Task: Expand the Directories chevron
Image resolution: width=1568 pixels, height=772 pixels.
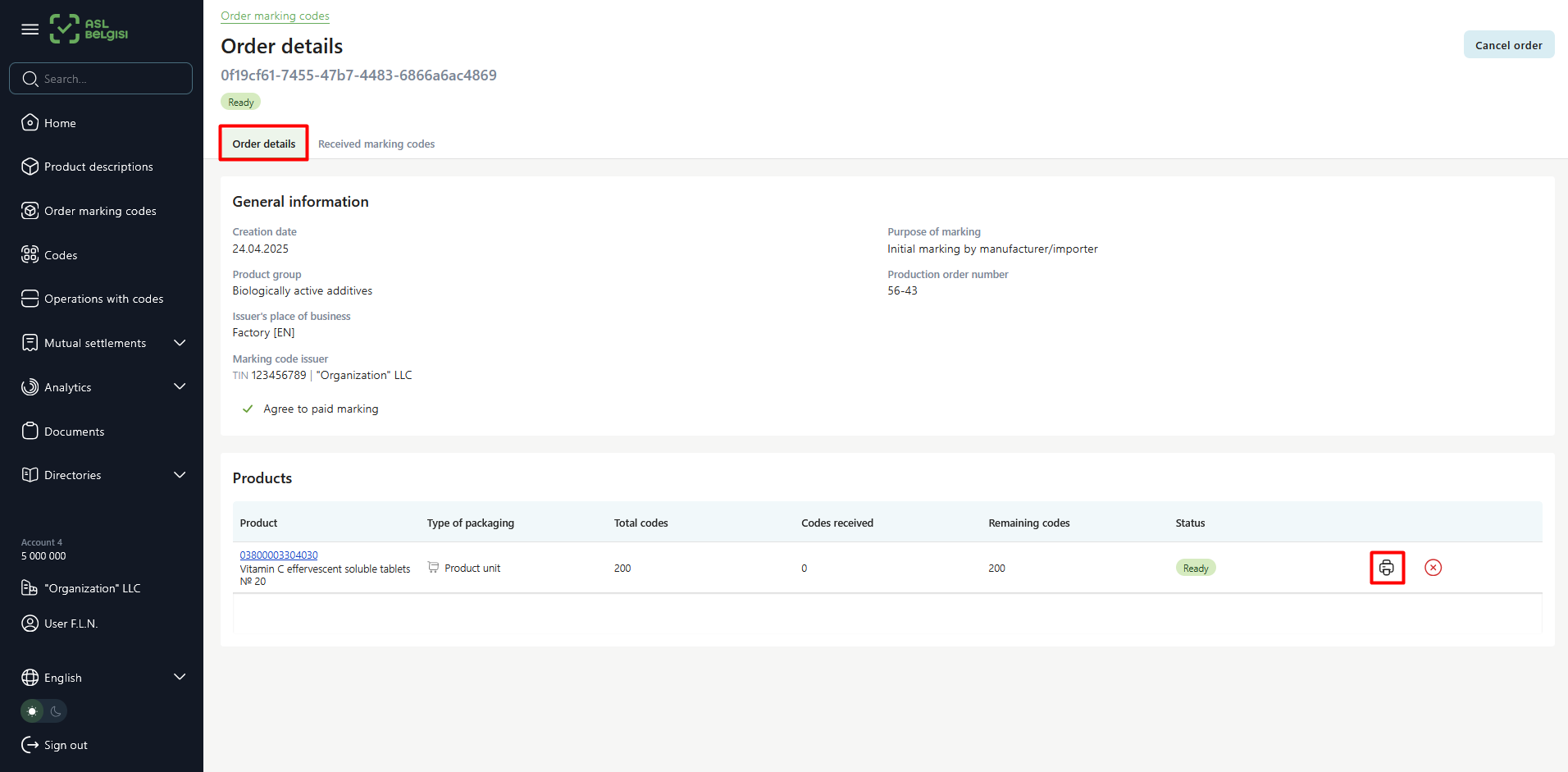Action: pos(180,475)
